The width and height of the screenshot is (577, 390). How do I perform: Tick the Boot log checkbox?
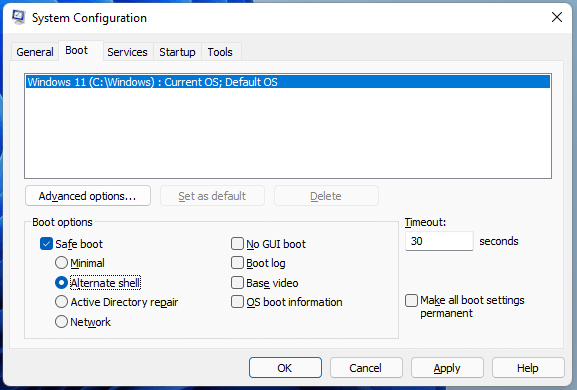point(237,263)
